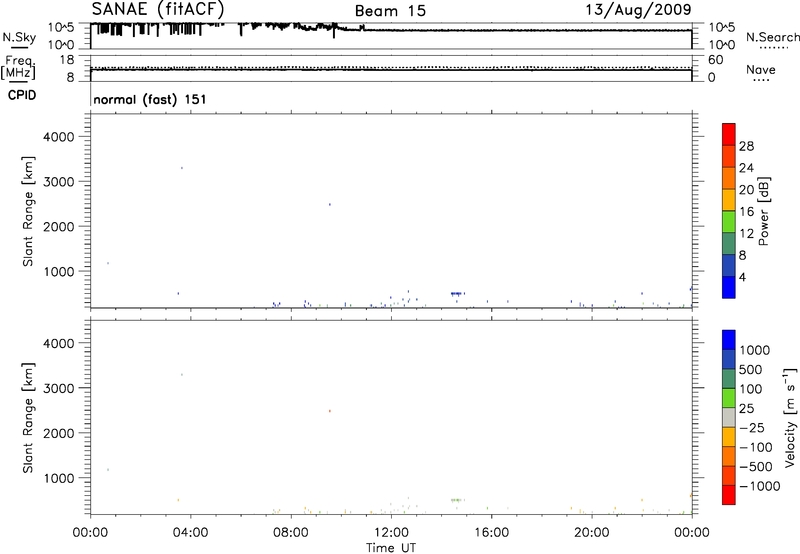This screenshot has width=800, height=554.
Task: Click the 60 tick on Nave axis
Action: pyautogui.click(x=716, y=60)
